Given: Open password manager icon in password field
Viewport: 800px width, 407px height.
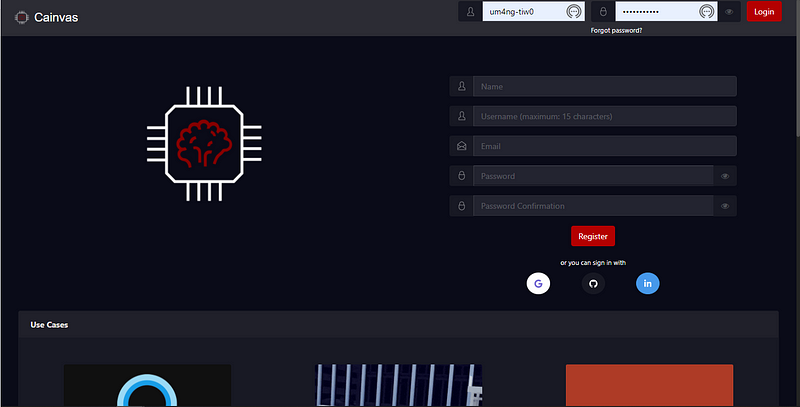Looking at the screenshot, I should [x=706, y=11].
